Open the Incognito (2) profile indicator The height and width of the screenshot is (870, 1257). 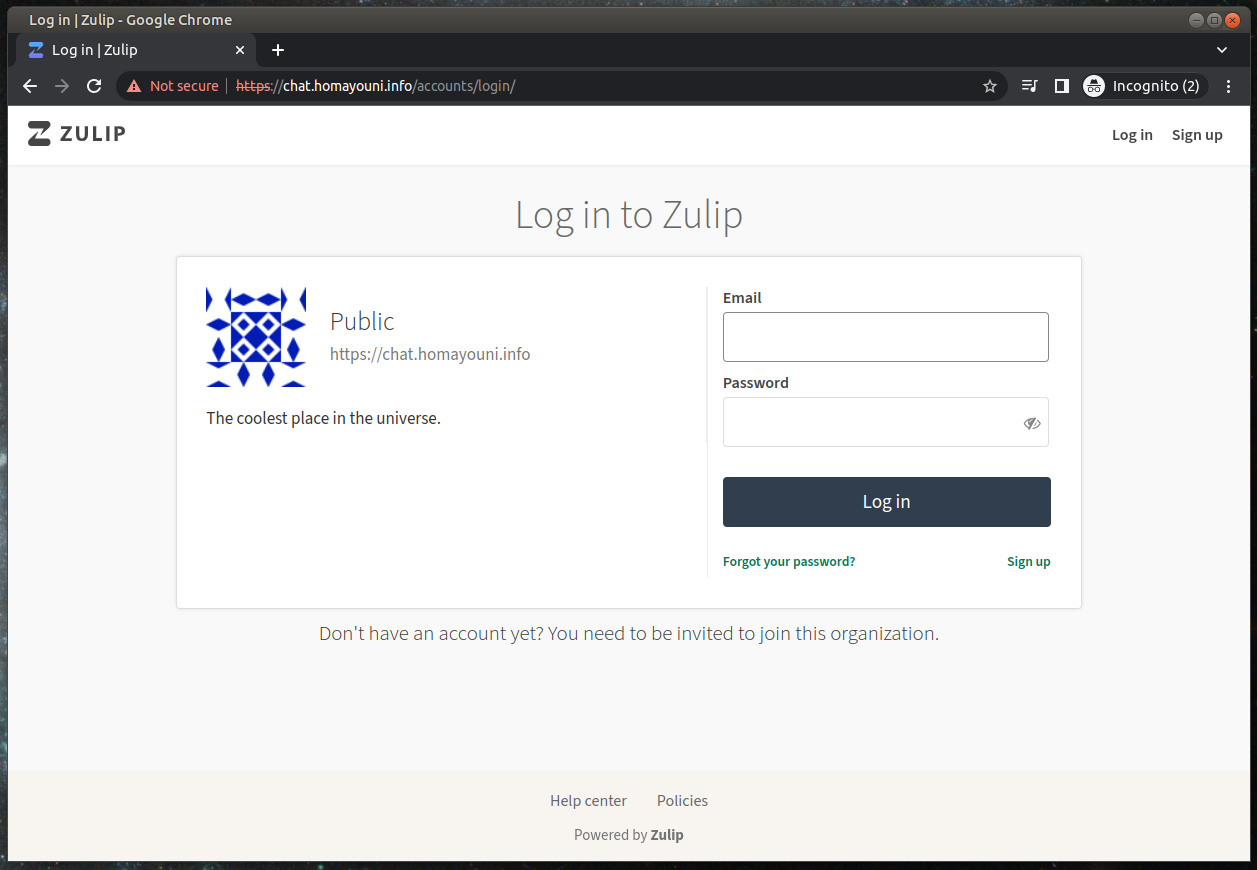point(1145,86)
